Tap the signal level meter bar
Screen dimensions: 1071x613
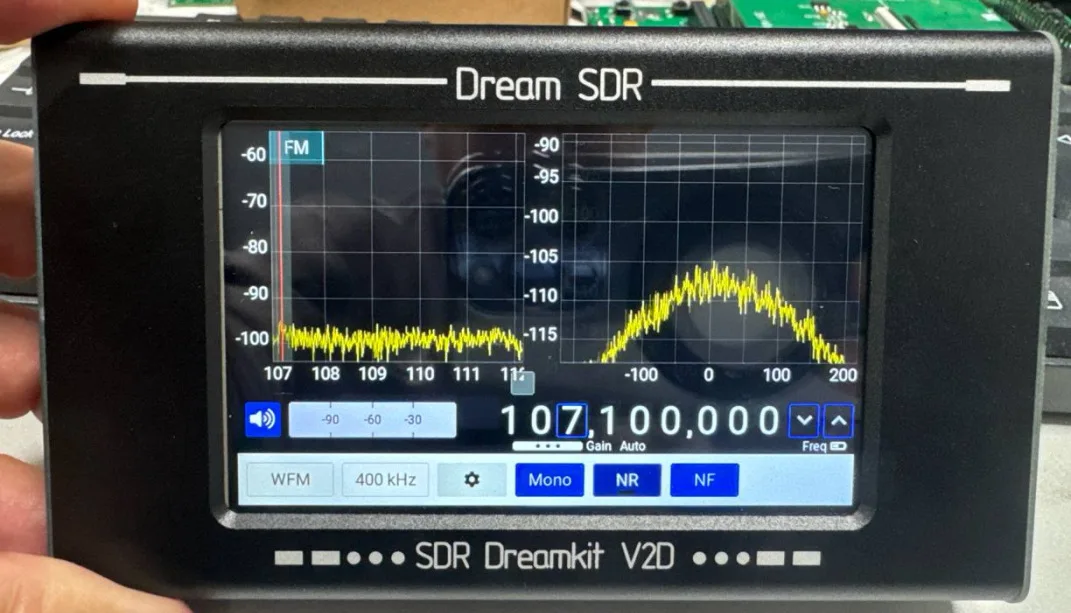point(372,420)
